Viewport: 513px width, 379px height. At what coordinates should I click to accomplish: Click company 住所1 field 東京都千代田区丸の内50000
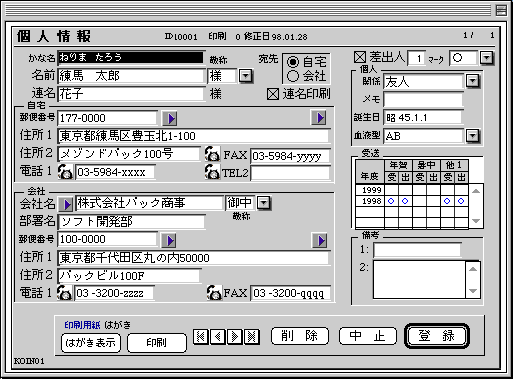coord(193,258)
